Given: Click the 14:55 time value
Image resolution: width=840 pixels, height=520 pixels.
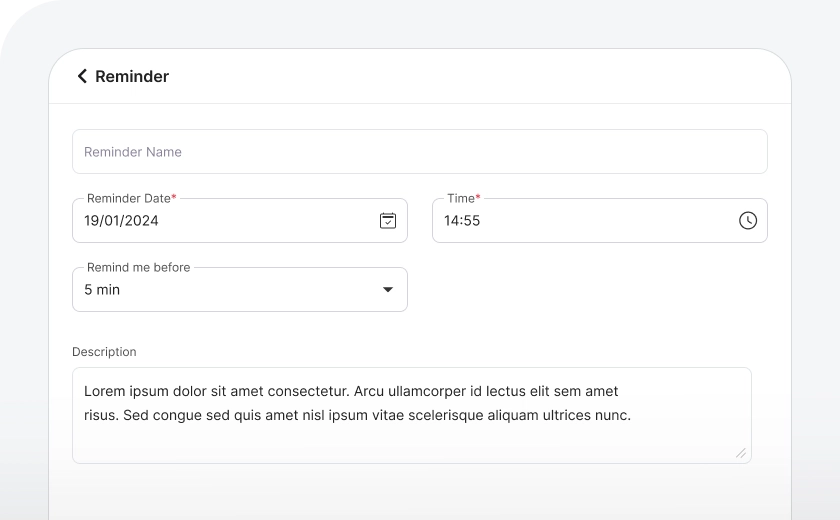Looking at the screenshot, I should pyautogui.click(x=462, y=221).
